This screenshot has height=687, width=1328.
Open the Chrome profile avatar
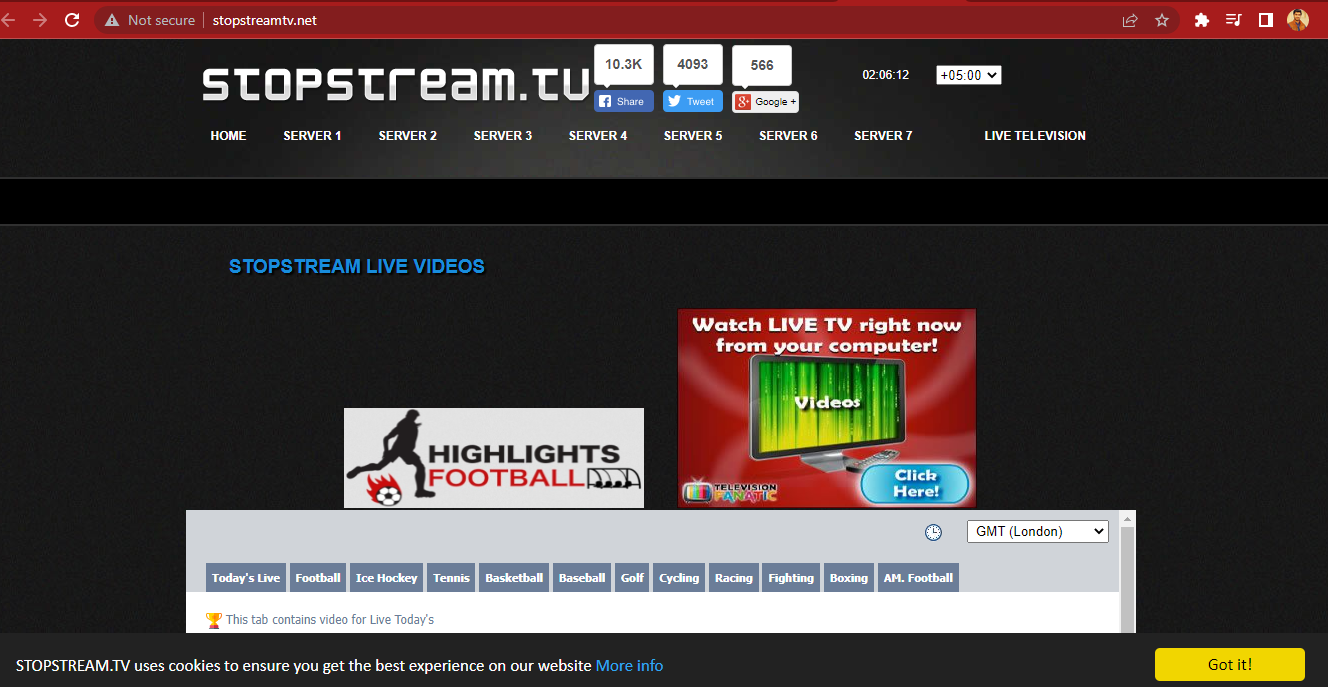(x=1298, y=20)
